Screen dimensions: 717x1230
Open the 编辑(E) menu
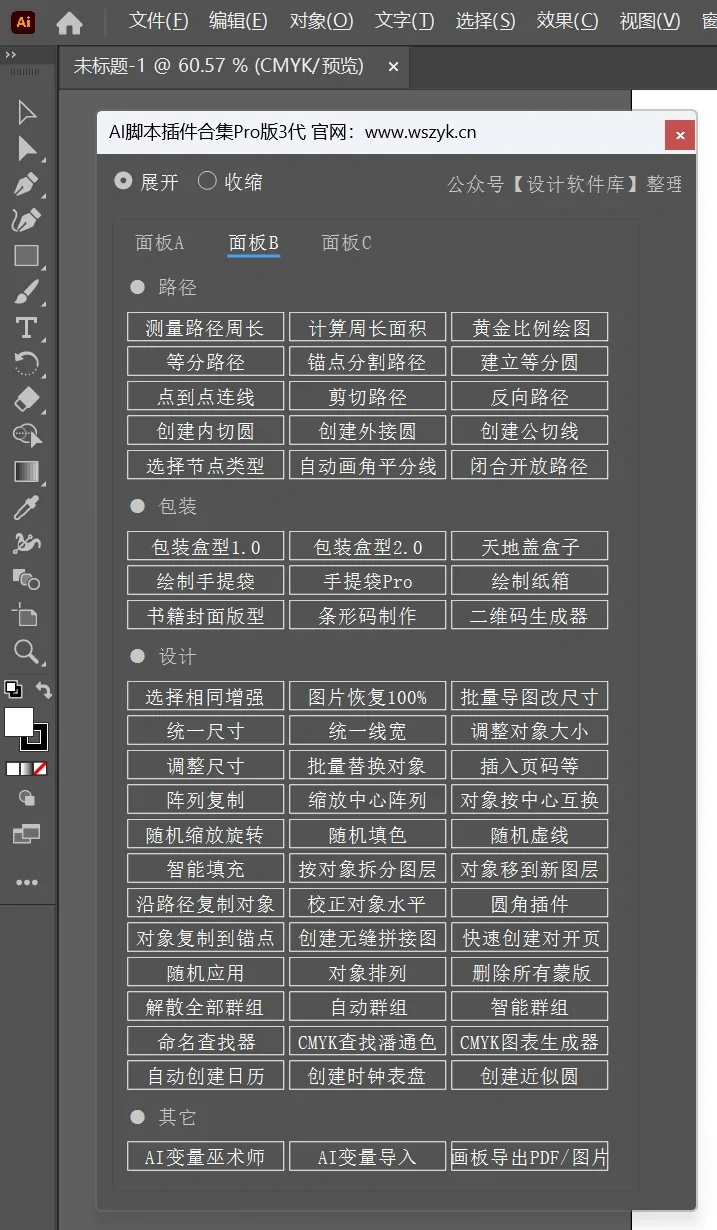click(x=238, y=21)
